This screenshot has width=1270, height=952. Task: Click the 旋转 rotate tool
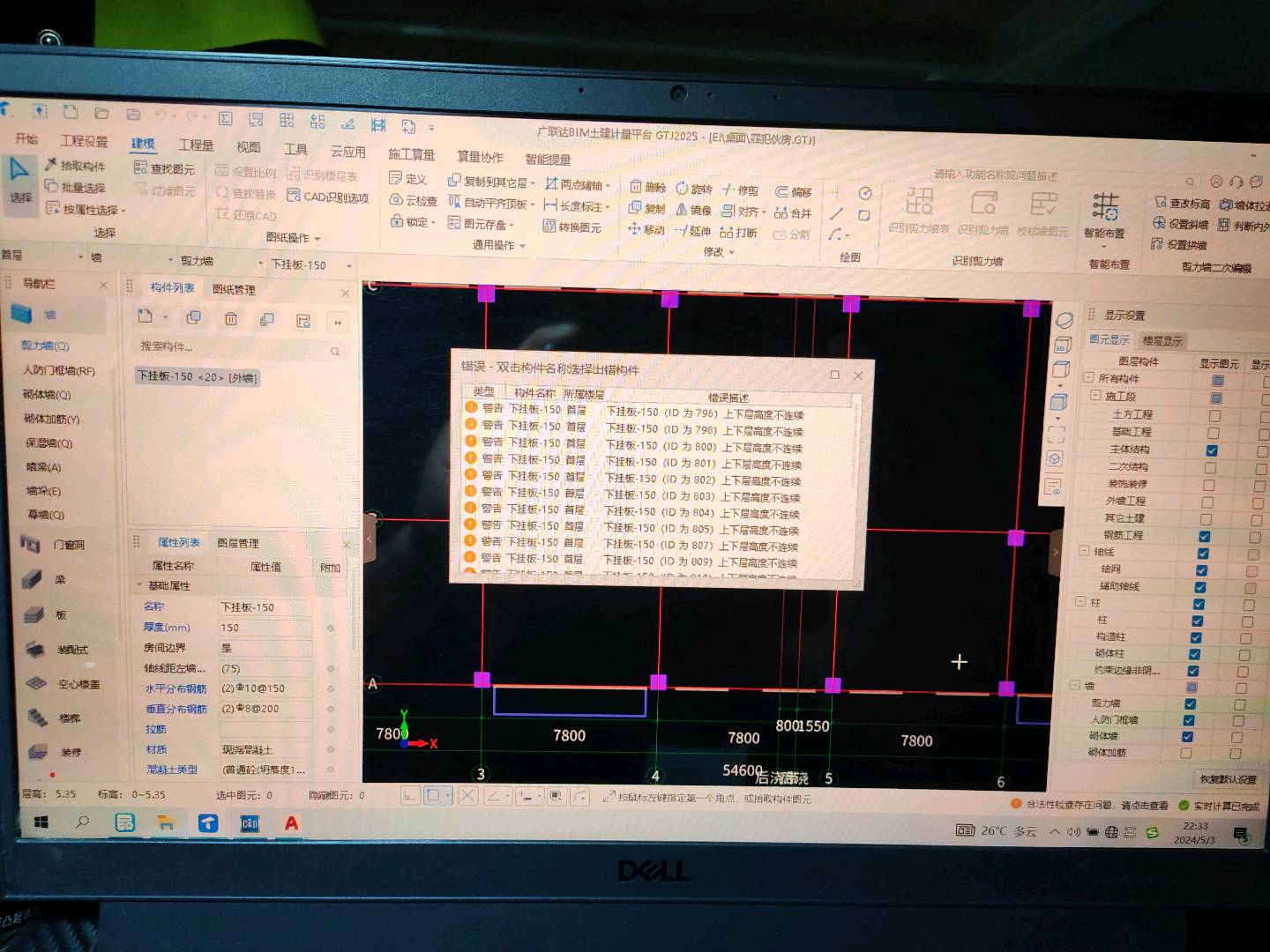pyautogui.click(x=694, y=189)
